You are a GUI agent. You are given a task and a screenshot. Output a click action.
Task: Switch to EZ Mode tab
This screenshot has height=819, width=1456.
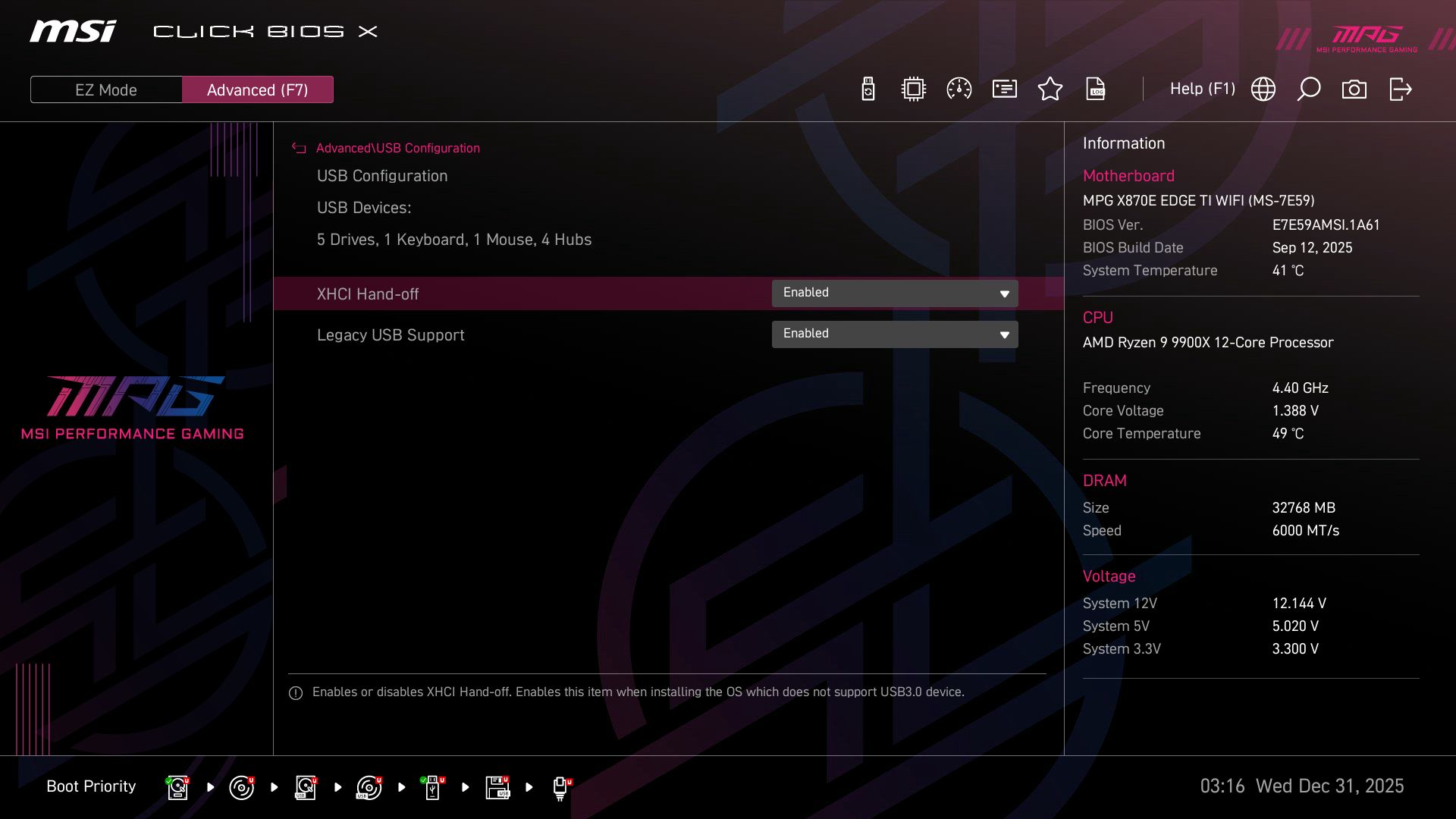[105, 89]
